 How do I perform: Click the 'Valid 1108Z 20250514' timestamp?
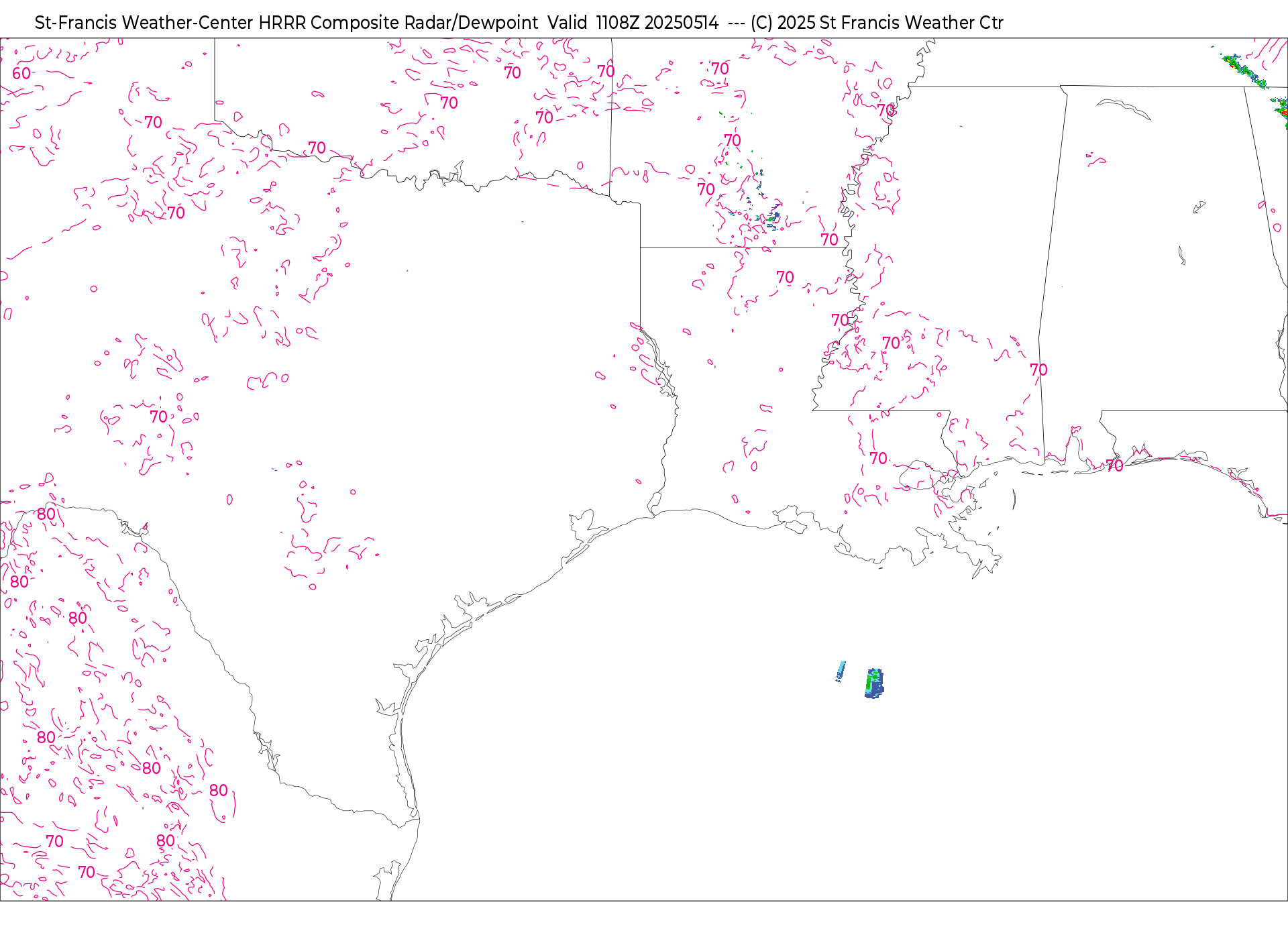633,23
